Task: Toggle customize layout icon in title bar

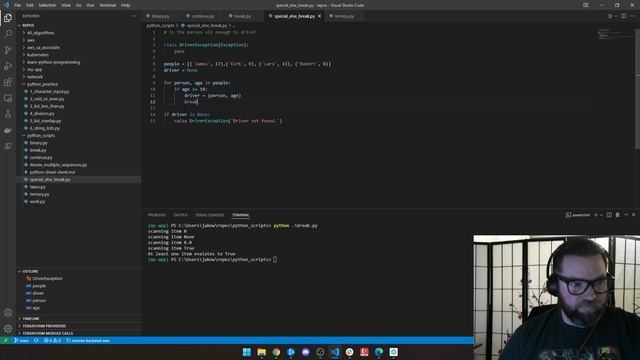Action: (x=586, y=5)
